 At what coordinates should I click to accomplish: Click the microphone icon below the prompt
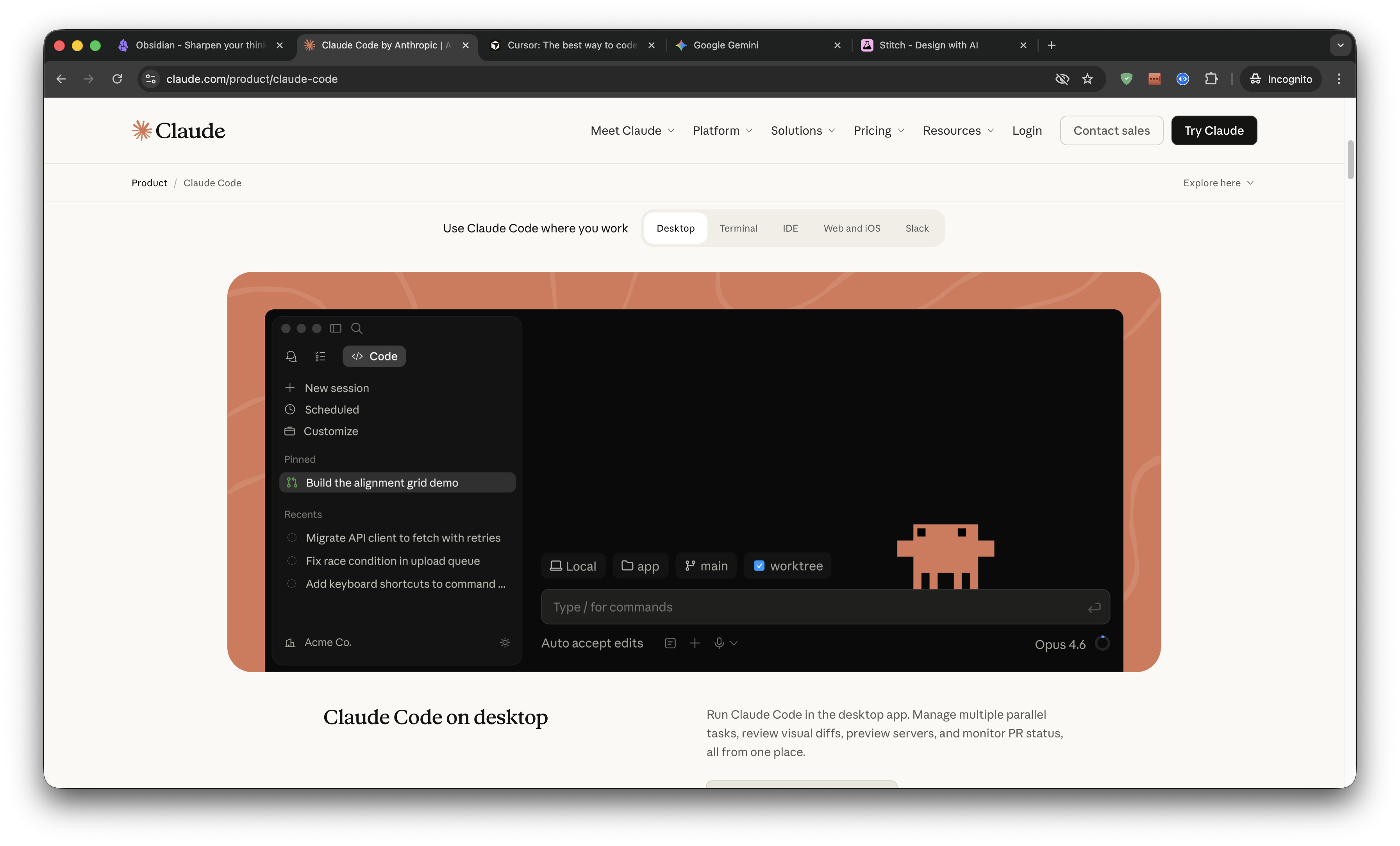click(x=719, y=643)
